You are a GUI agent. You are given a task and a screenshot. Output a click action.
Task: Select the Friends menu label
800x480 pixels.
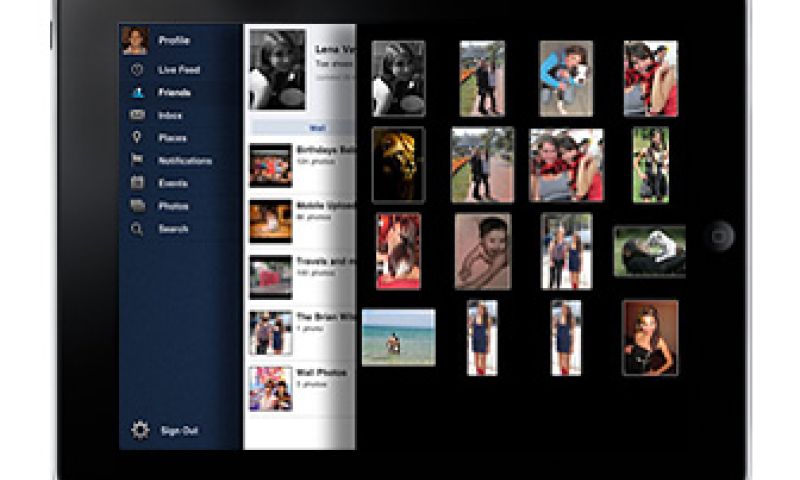coord(173,93)
